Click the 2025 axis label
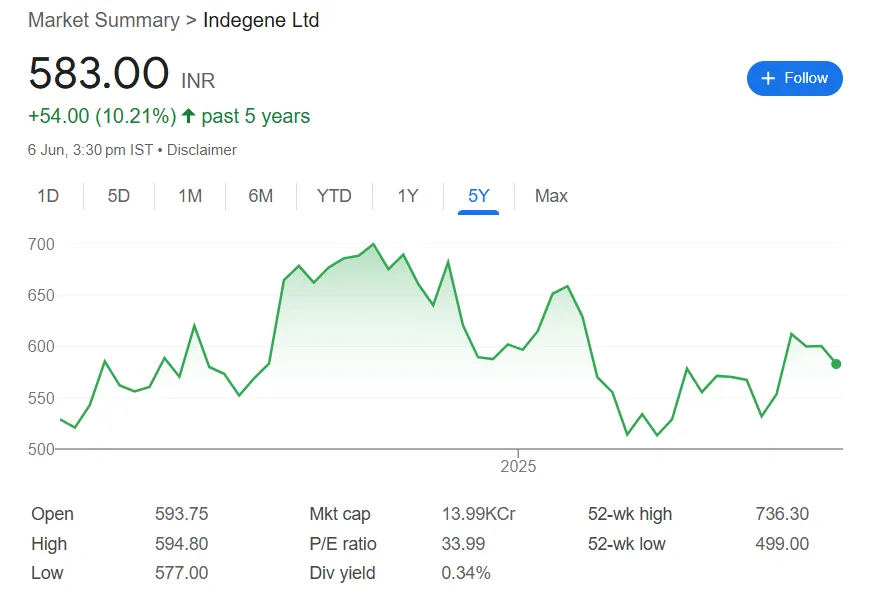Viewport: 882px width, 600px height. (x=518, y=466)
